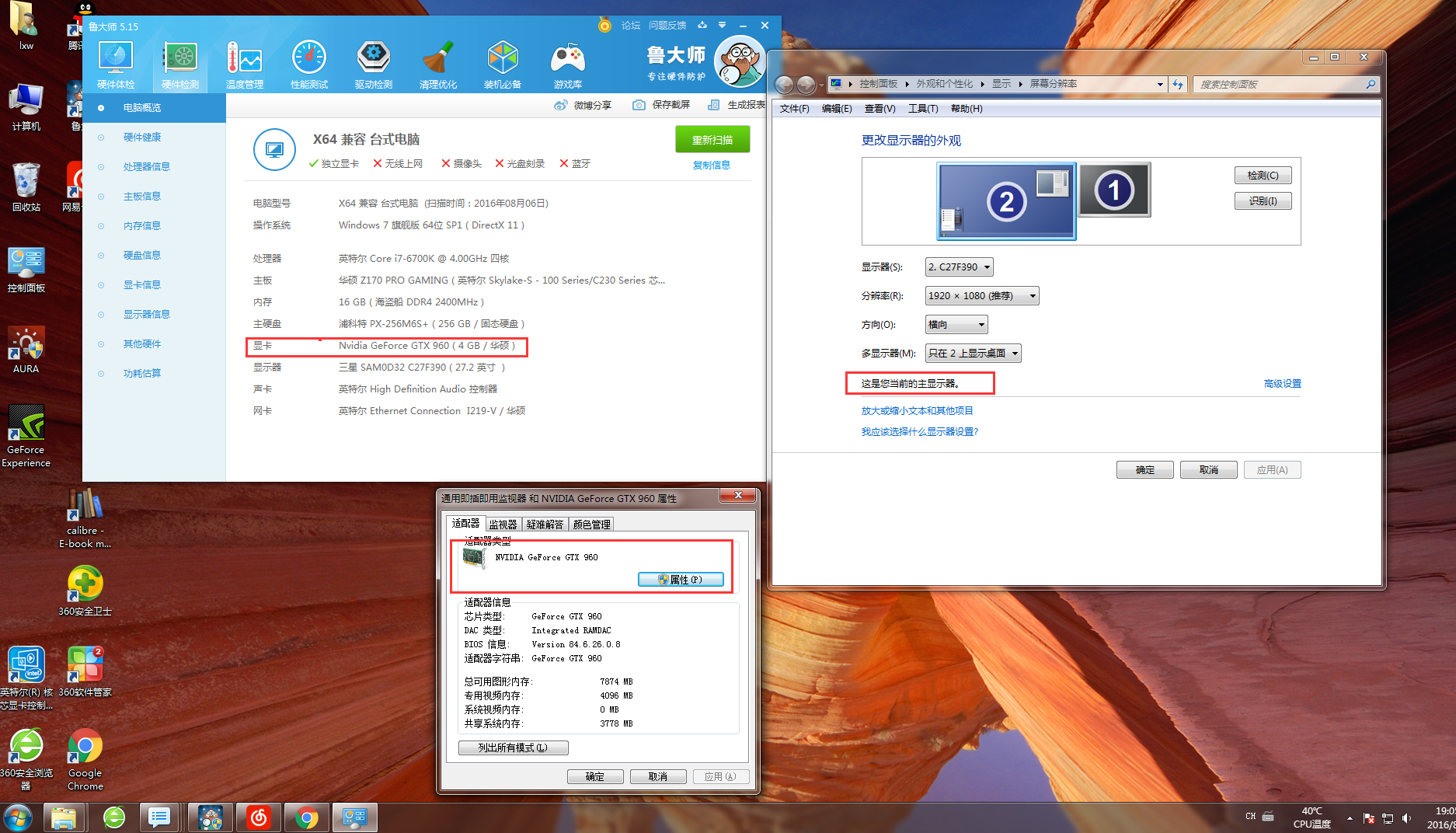Open 工具(T) menu
This screenshot has width=1456, height=833.
click(x=923, y=109)
